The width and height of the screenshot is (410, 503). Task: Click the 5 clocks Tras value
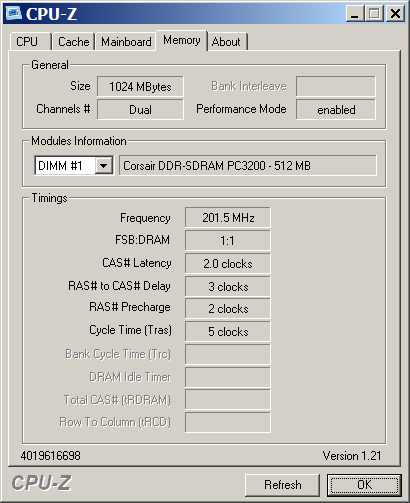point(228,331)
